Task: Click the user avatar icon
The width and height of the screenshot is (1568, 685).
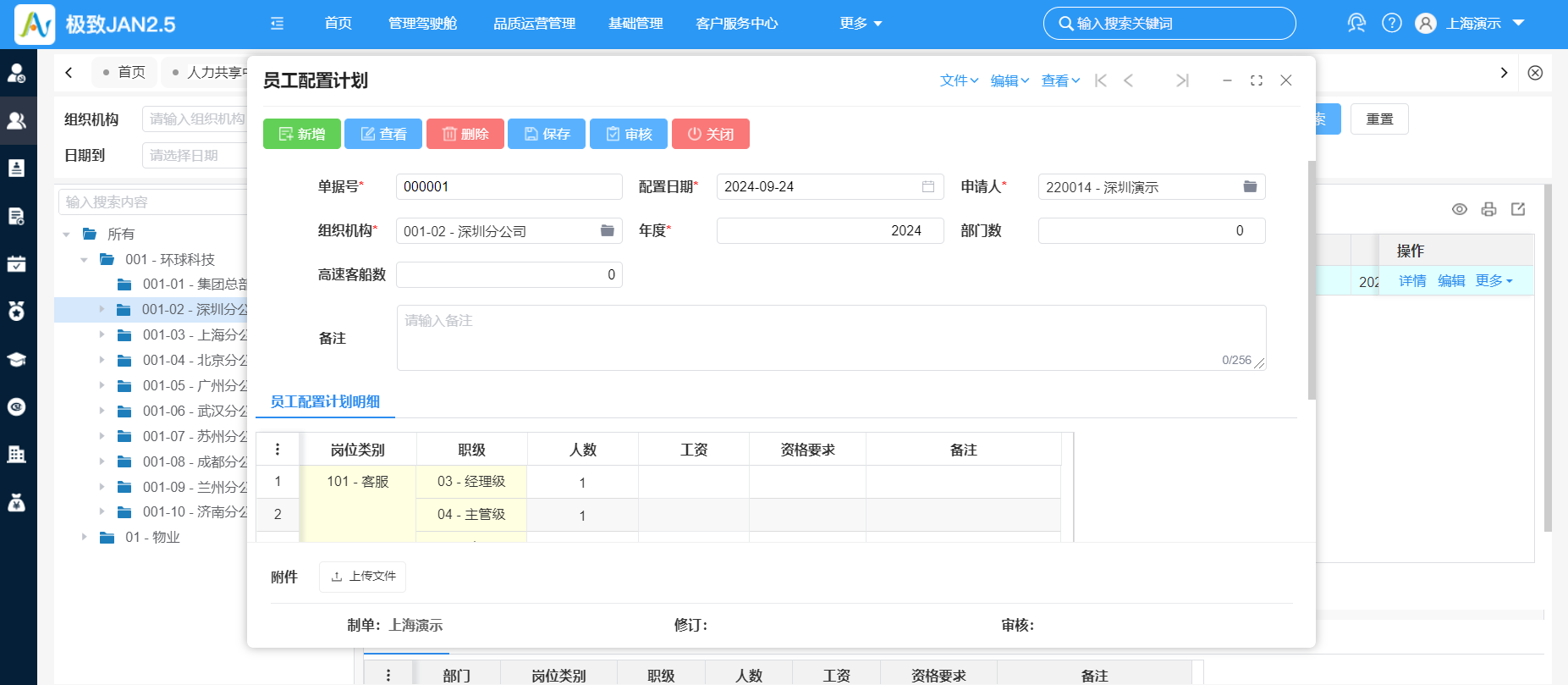Action: pos(1426,23)
